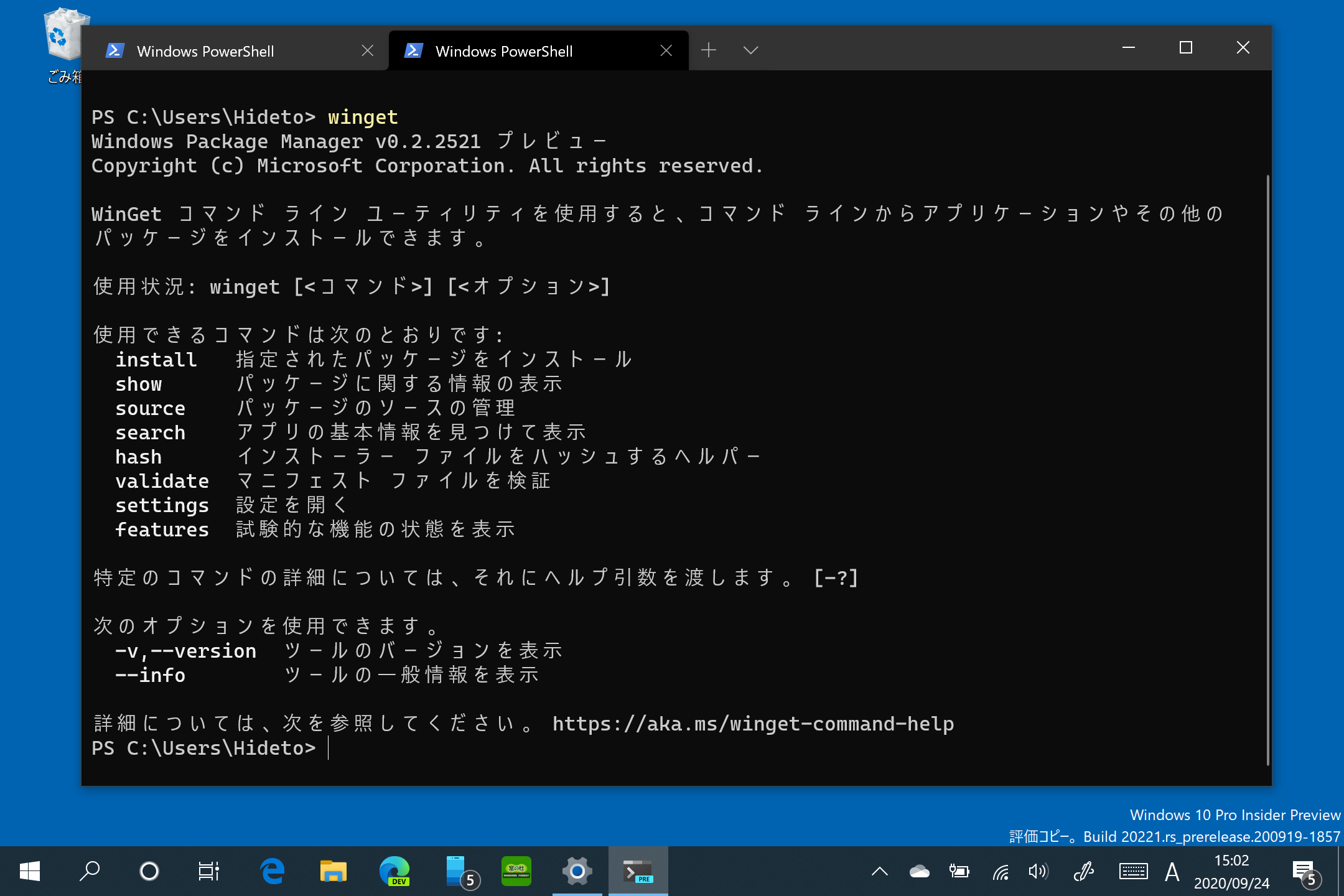Image resolution: width=1344 pixels, height=896 pixels.
Task: Close the first PowerShell tab
Action: [368, 51]
